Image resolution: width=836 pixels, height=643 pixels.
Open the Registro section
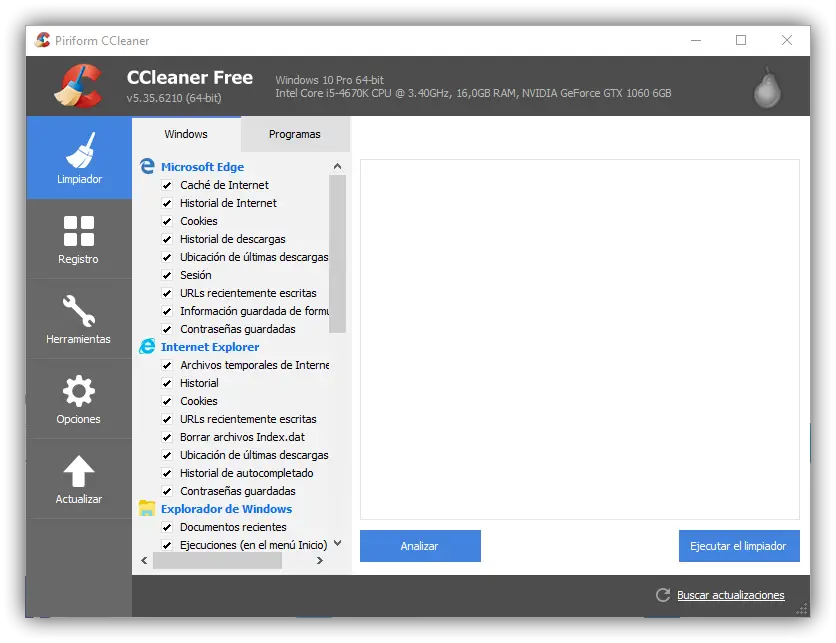click(x=79, y=239)
